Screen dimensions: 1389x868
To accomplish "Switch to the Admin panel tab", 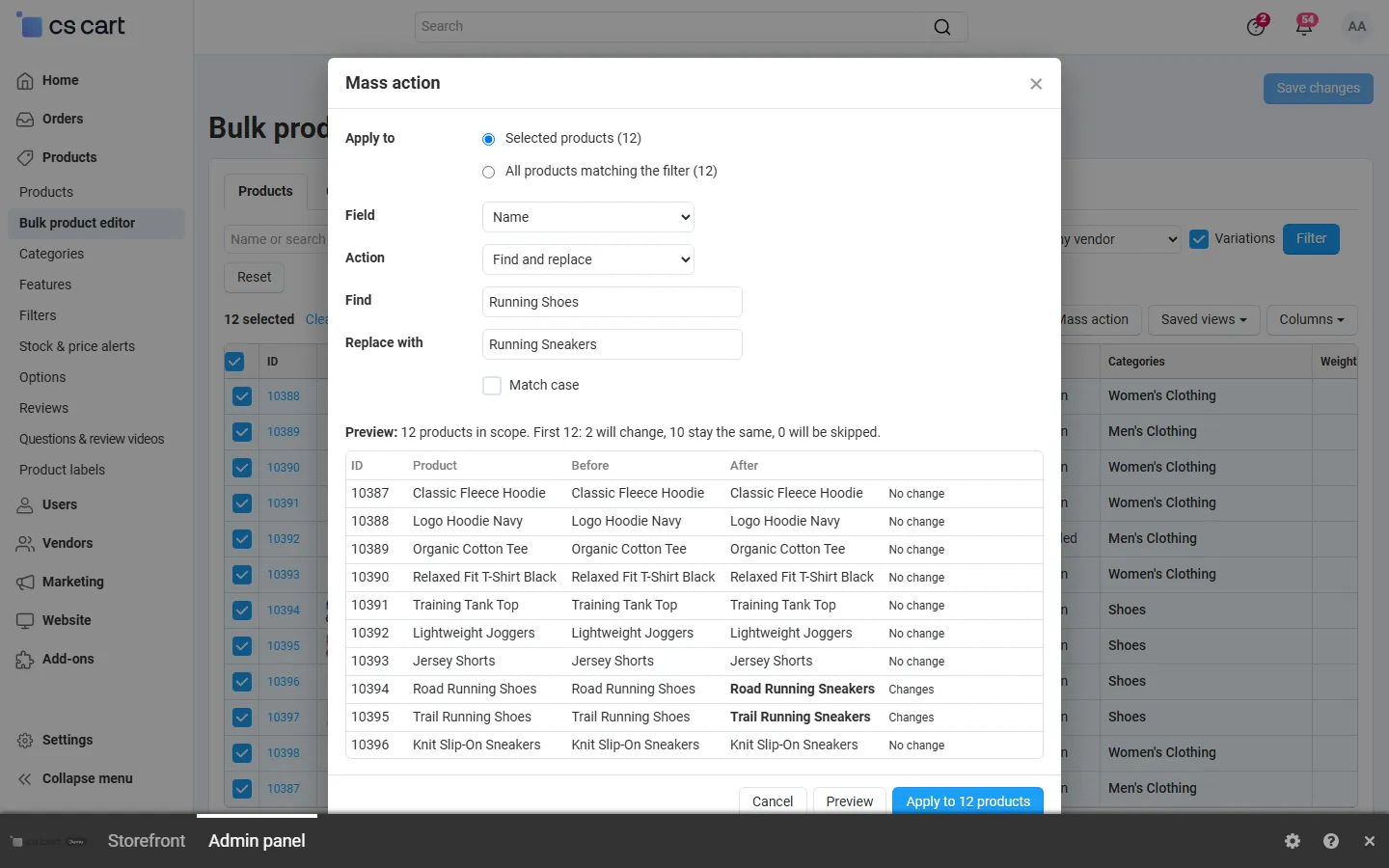I will click(257, 841).
